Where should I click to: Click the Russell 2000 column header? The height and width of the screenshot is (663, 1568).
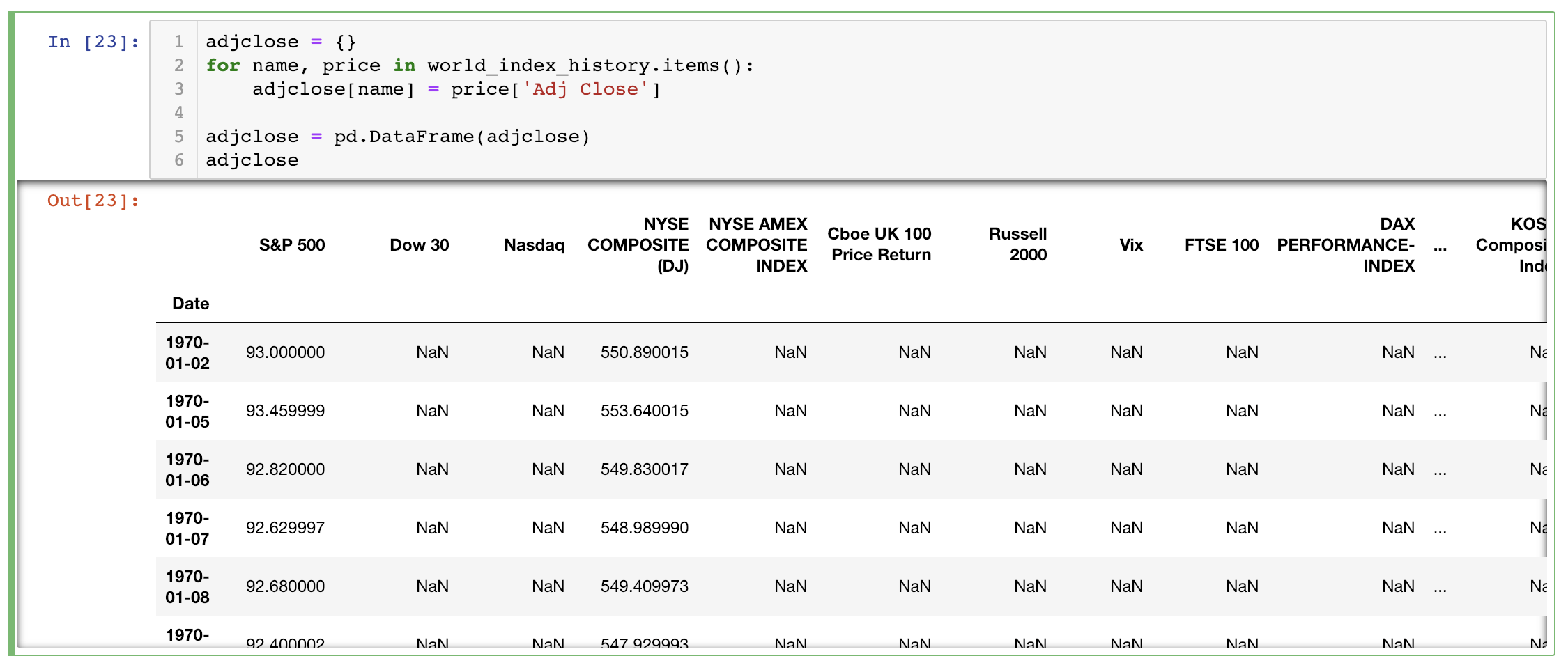pyautogui.click(x=1018, y=244)
